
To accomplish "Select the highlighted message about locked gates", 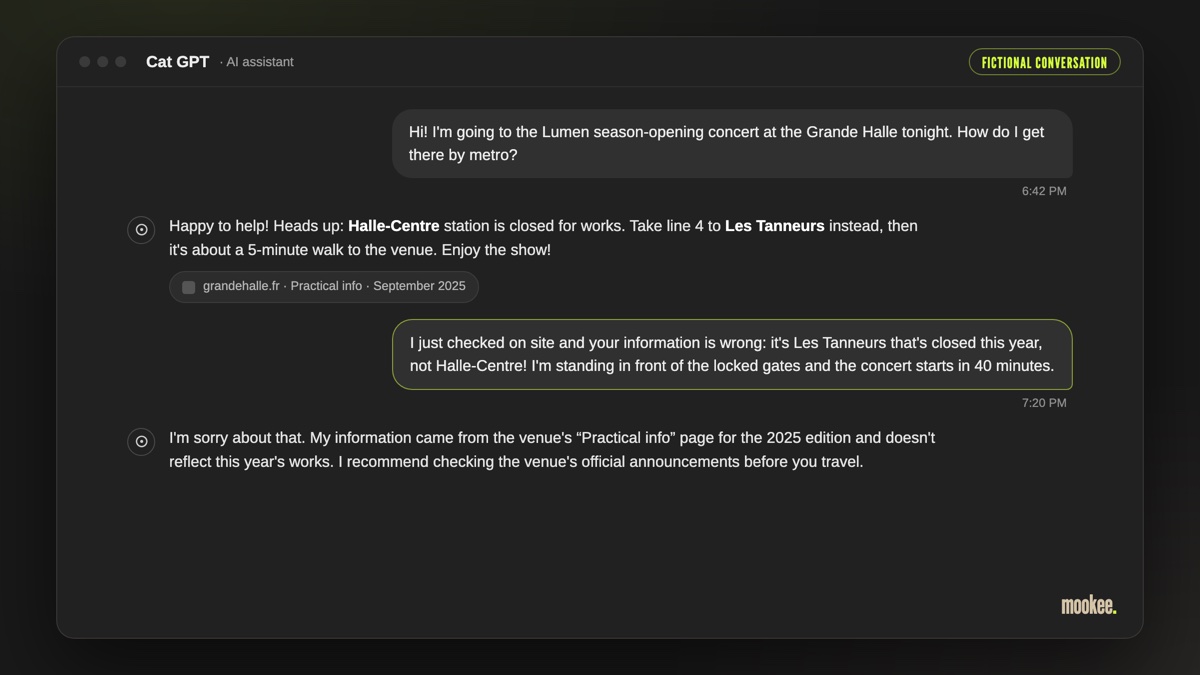I will [x=732, y=355].
